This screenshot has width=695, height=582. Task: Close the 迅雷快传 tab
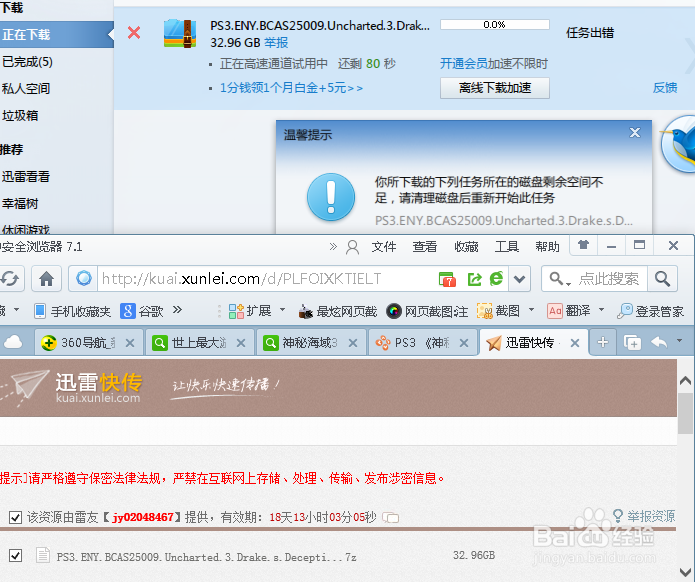[575, 343]
